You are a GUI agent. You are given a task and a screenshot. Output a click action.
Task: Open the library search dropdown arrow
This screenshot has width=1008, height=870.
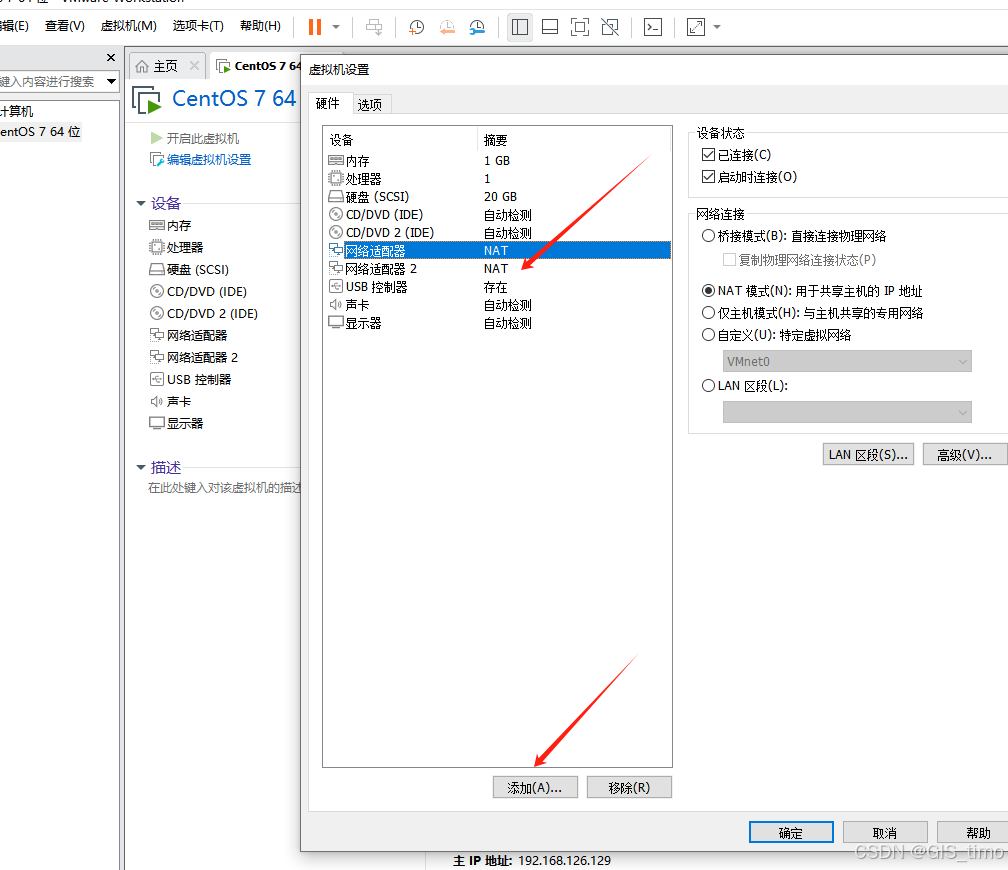(111, 82)
